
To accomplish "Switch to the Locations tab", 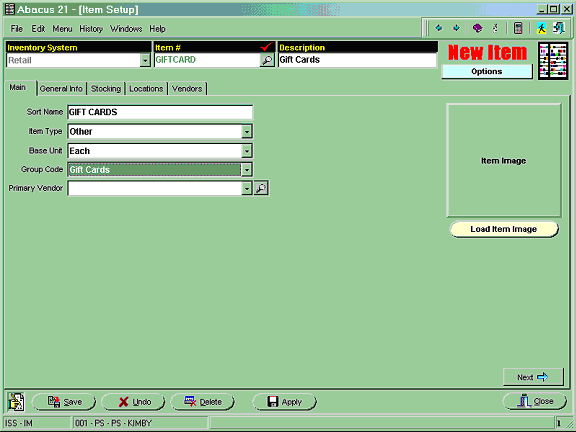I will pos(146,89).
